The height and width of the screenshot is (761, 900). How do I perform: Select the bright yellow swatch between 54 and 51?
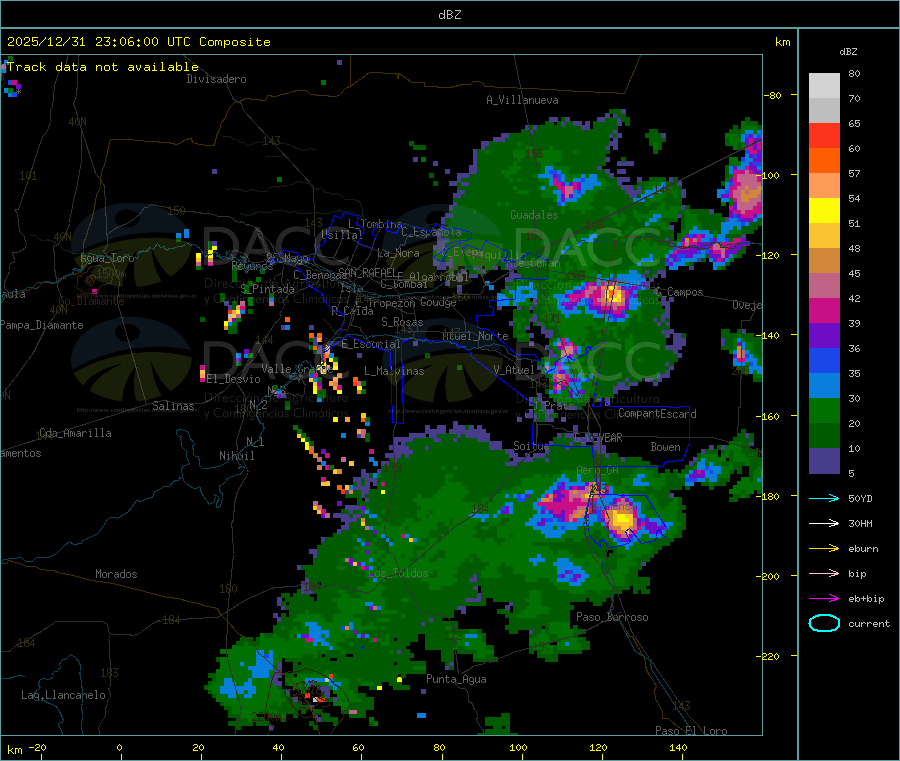[824, 211]
